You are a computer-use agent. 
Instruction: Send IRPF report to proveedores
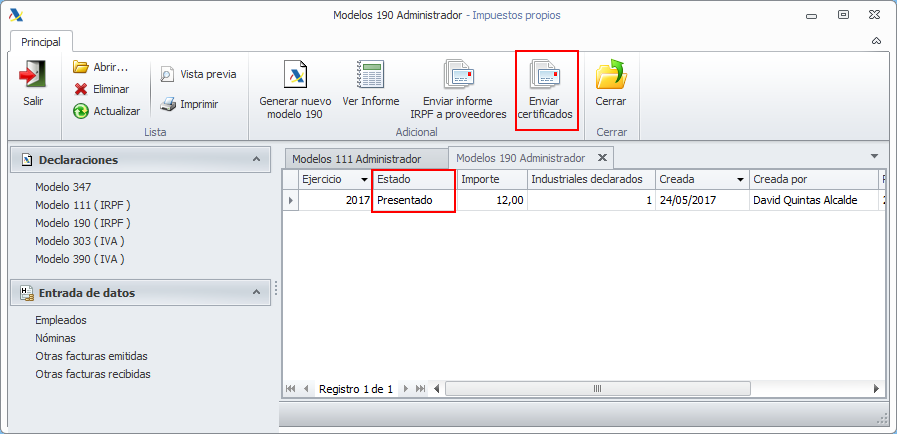(x=459, y=90)
